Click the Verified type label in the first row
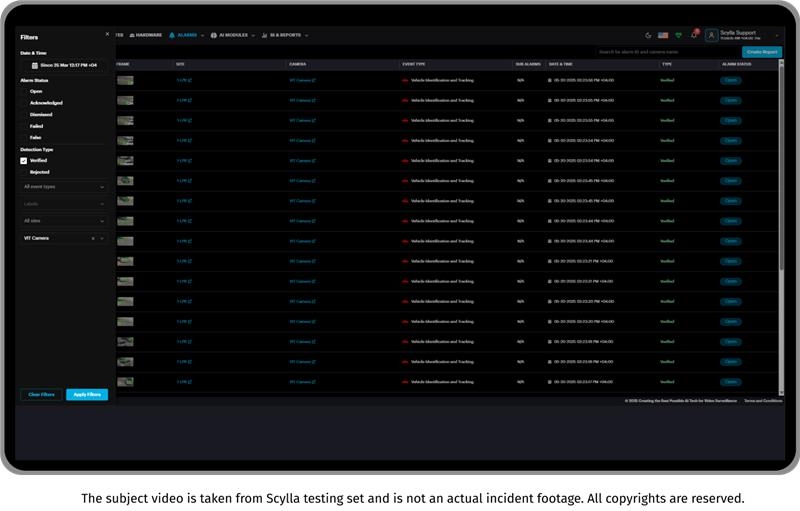Viewport: 800px width, 511px height. click(667, 81)
